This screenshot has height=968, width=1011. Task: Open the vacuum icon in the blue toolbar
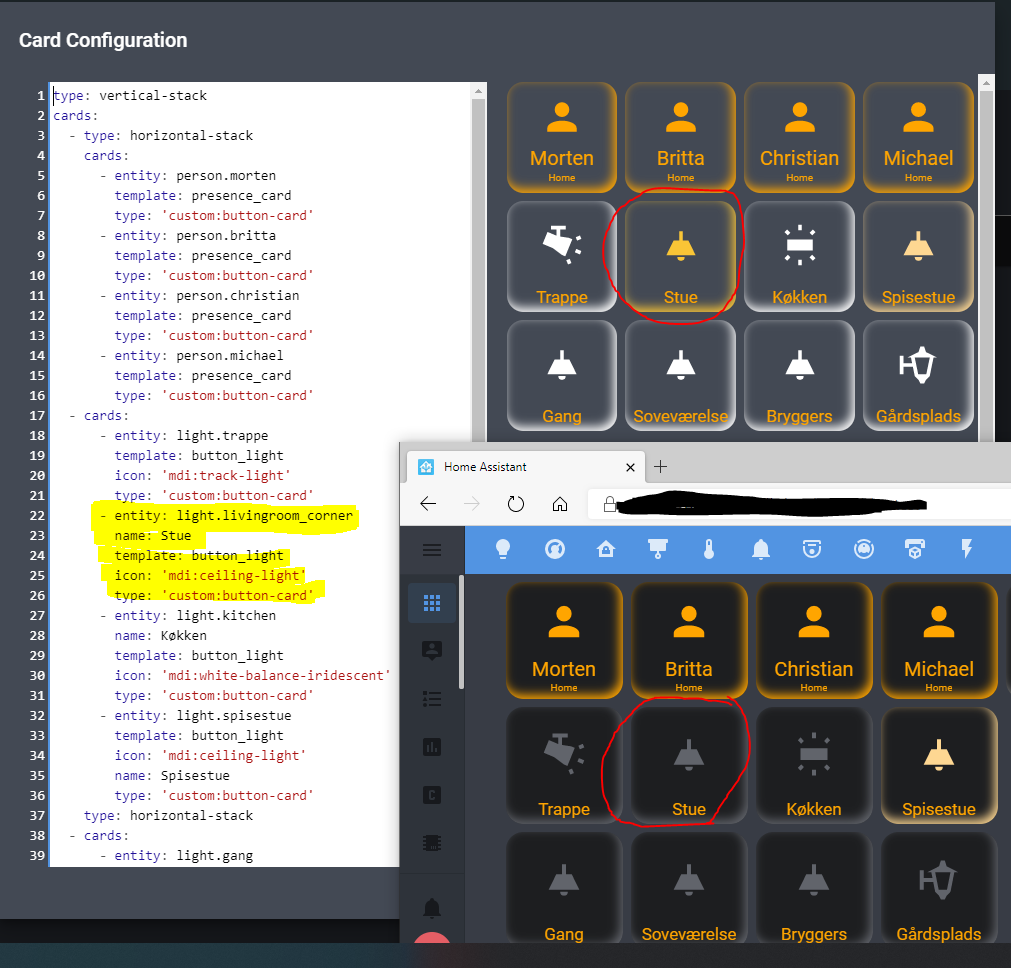863,549
